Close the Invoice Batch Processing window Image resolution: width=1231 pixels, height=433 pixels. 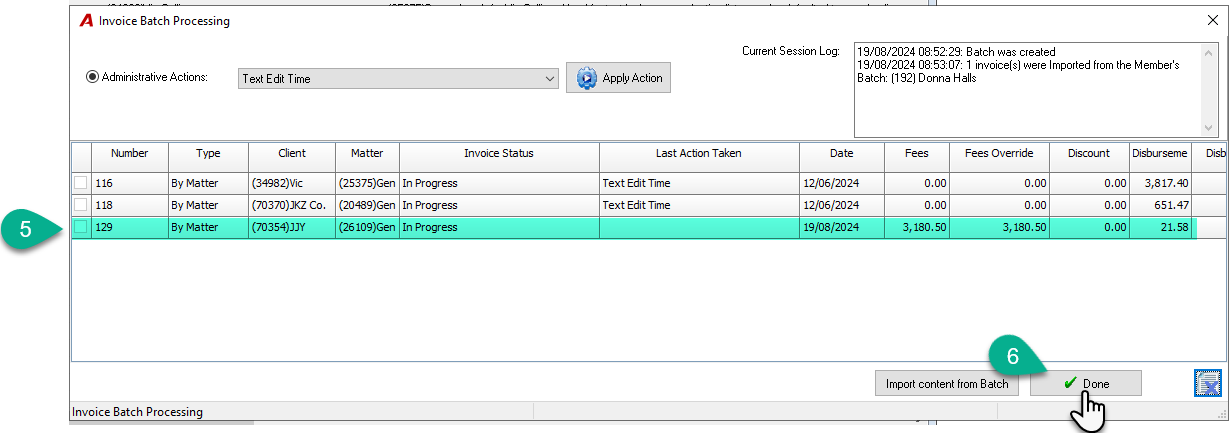(1213, 20)
